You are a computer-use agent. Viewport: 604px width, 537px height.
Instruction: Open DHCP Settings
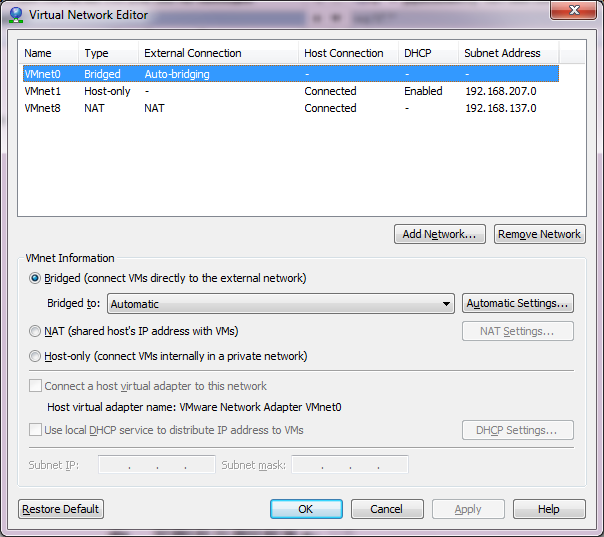(x=518, y=430)
